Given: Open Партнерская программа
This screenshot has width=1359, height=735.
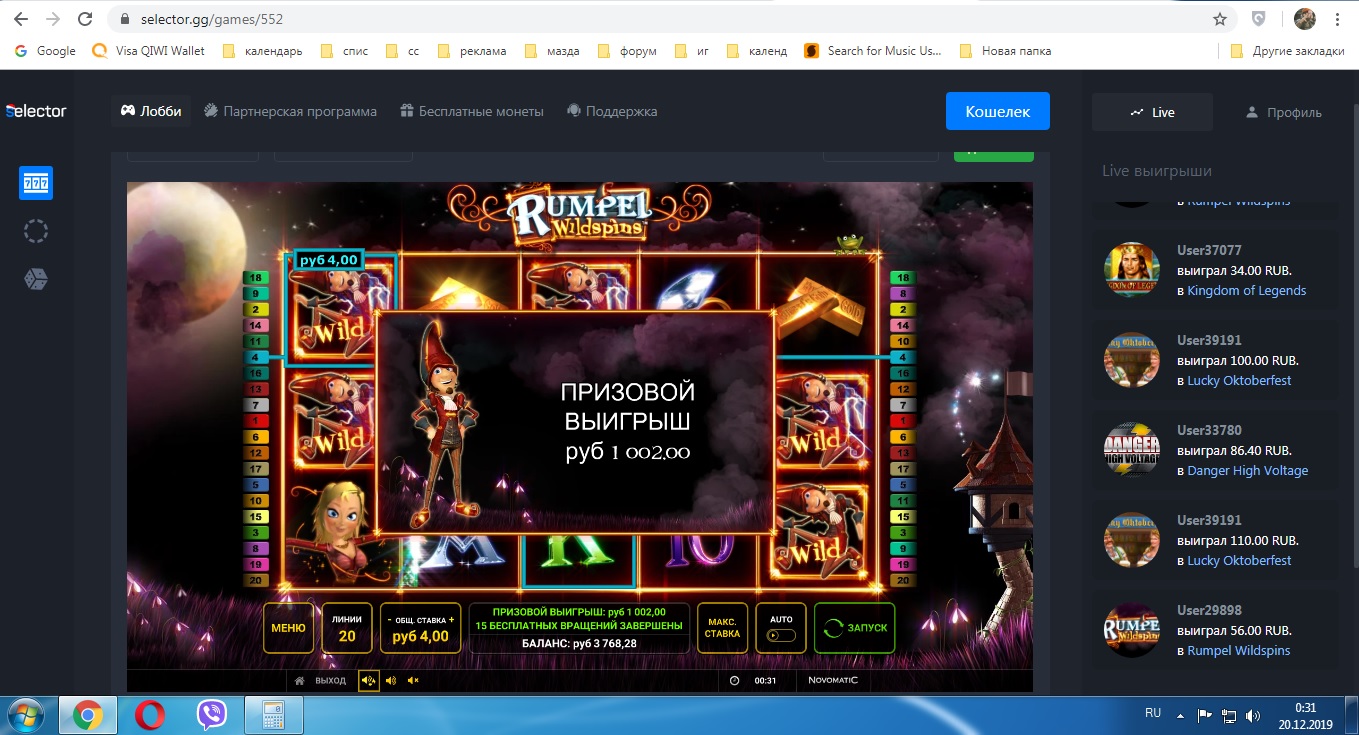Looking at the screenshot, I should tap(291, 111).
